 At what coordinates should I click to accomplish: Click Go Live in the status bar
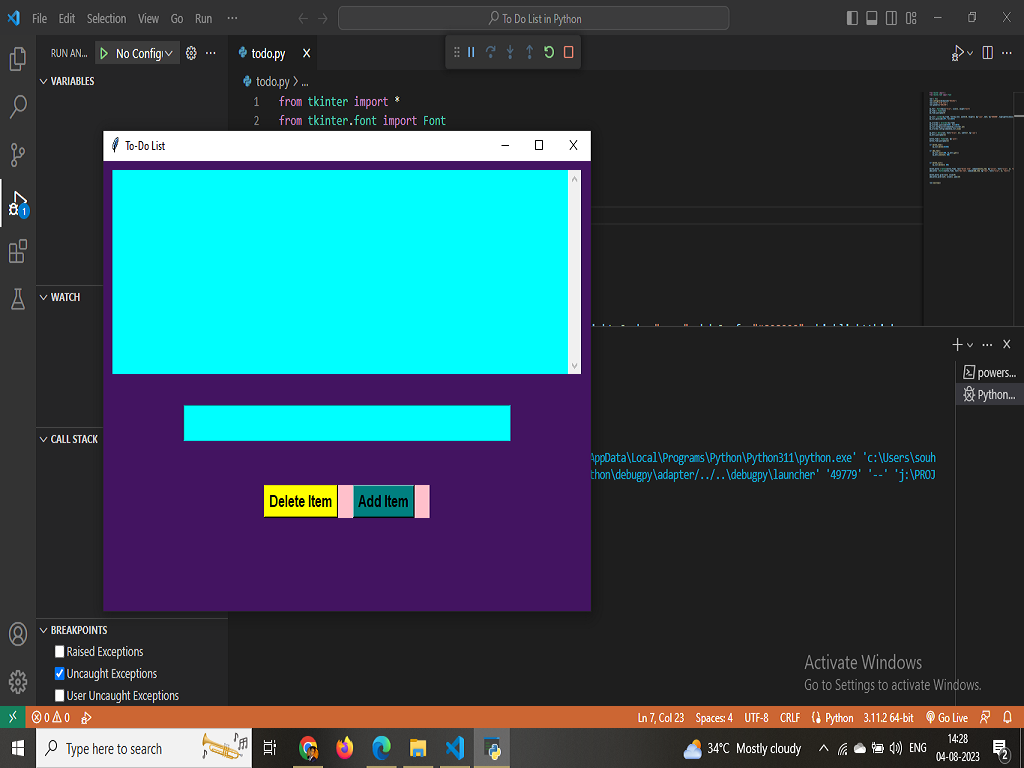[946, 717]
